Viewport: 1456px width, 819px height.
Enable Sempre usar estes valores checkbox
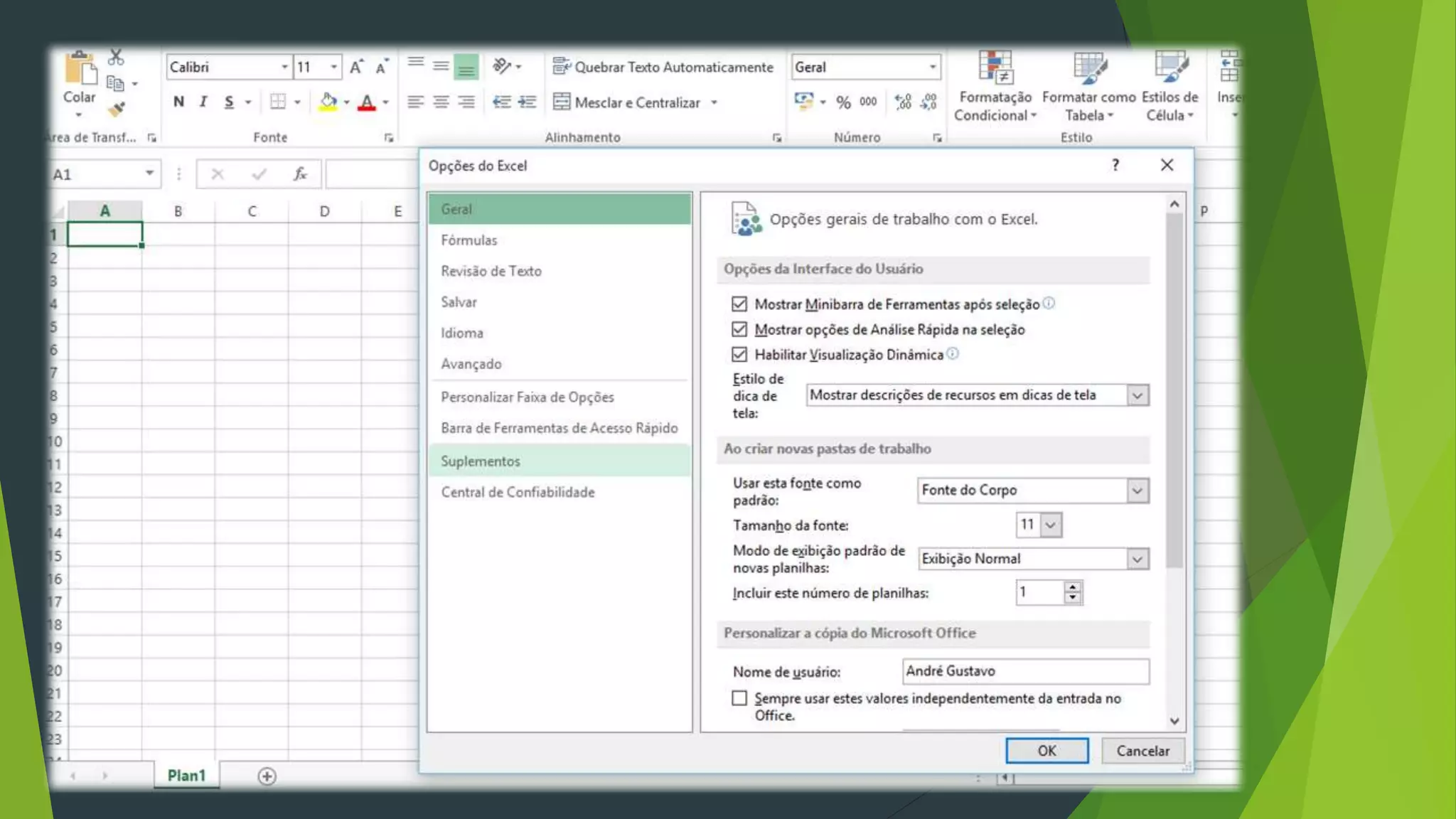739,698
